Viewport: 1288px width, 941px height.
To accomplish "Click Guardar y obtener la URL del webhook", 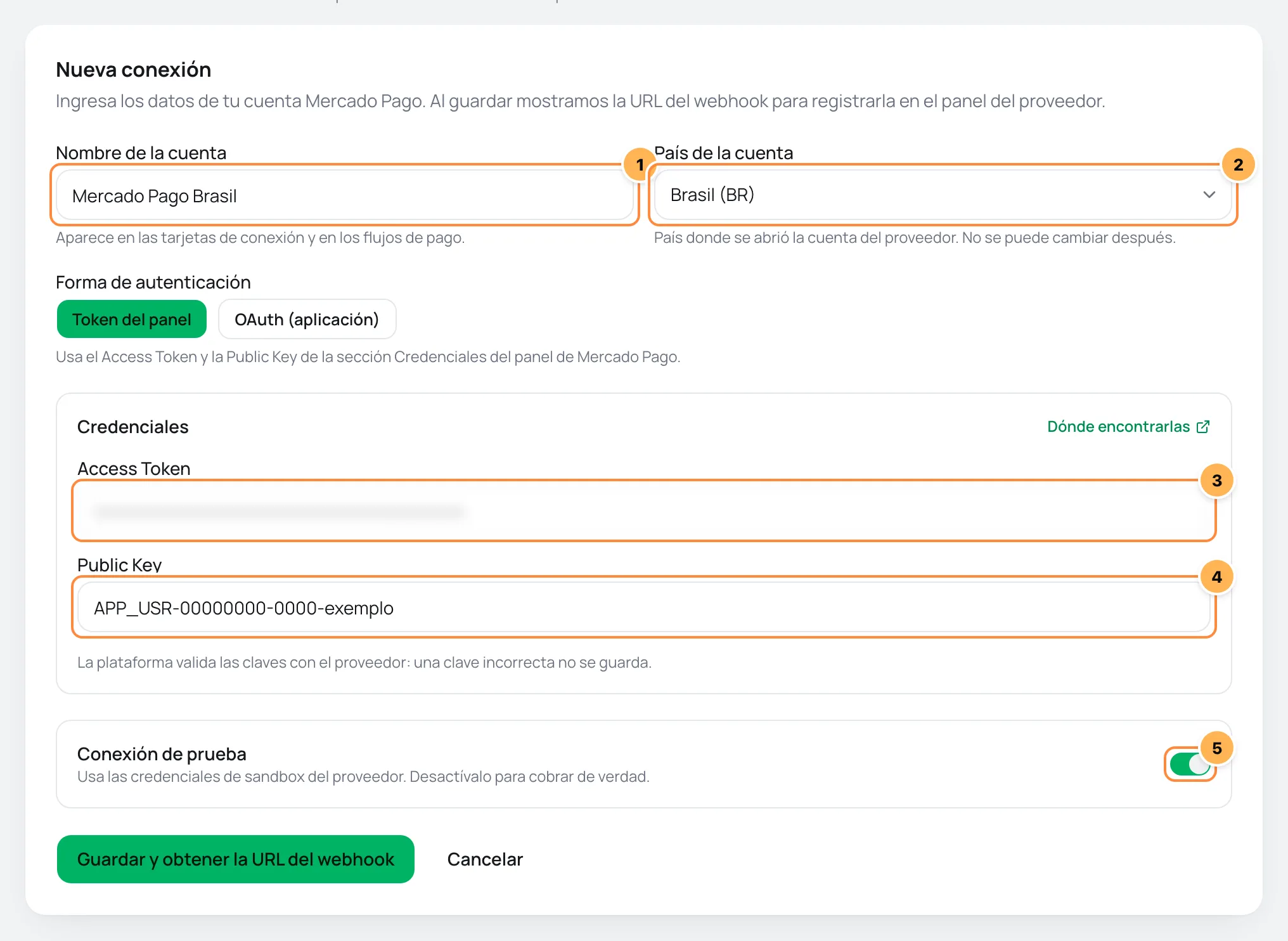I will 236,859.
